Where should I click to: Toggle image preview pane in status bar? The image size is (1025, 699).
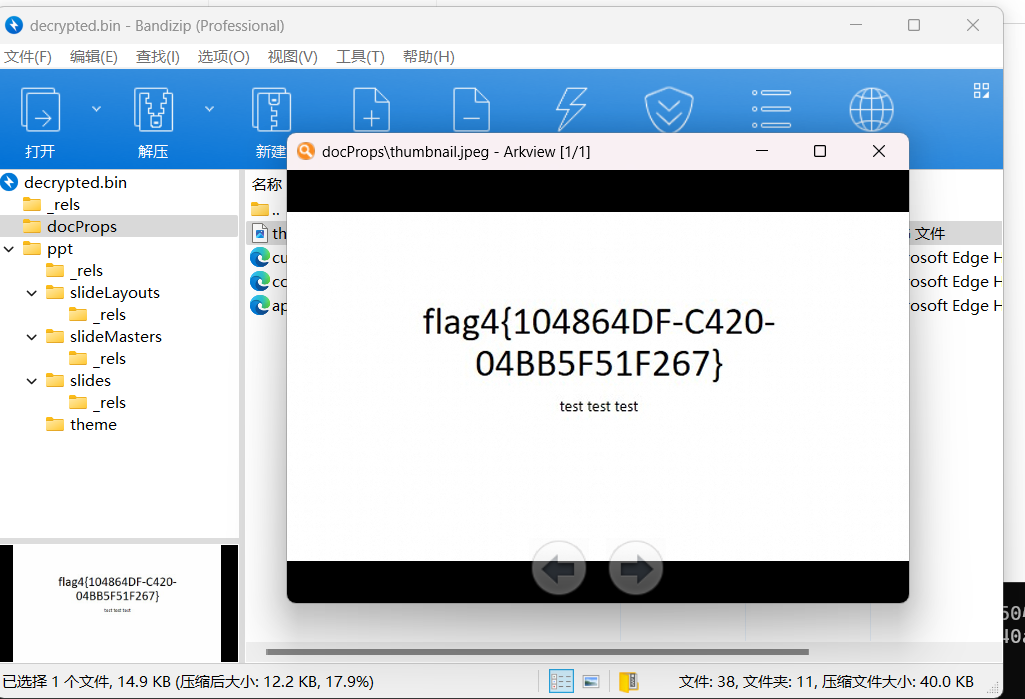click(591, 681)
